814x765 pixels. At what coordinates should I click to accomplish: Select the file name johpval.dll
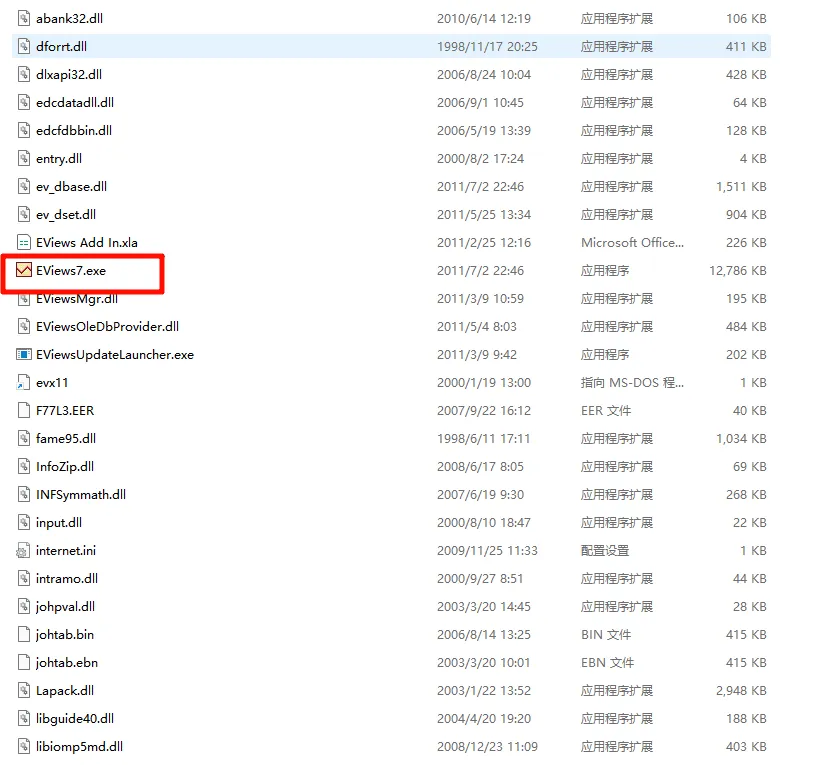[65, 607]
